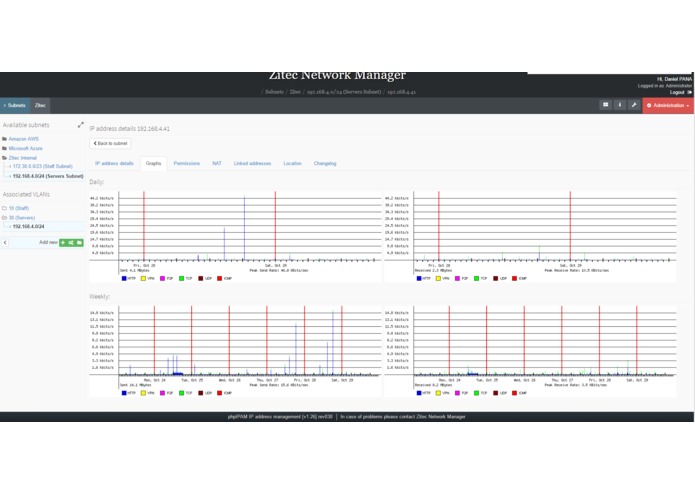Viewport: 695px width, 494px height.
Task: Open the info icon in top bar
Action: (x=620, y=105)
